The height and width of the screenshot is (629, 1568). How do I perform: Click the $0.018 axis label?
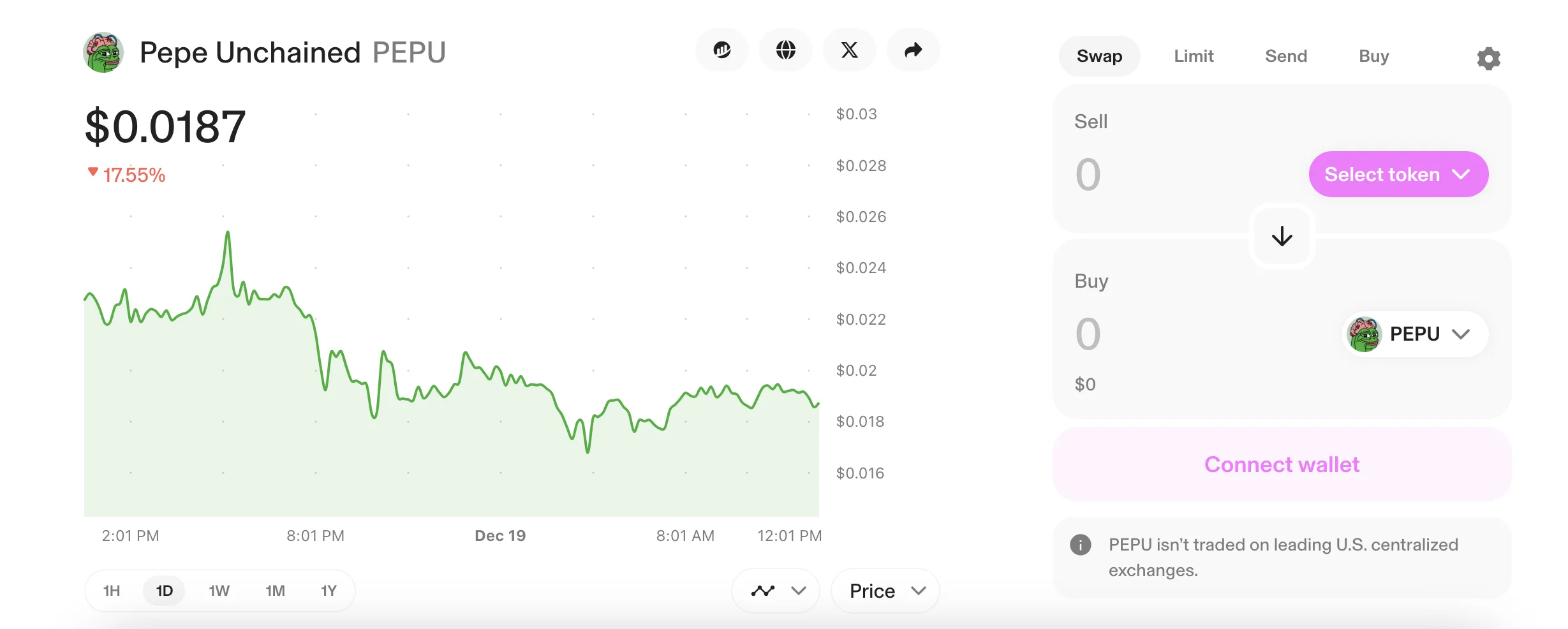pyautogui.click(x=860, y=422)
